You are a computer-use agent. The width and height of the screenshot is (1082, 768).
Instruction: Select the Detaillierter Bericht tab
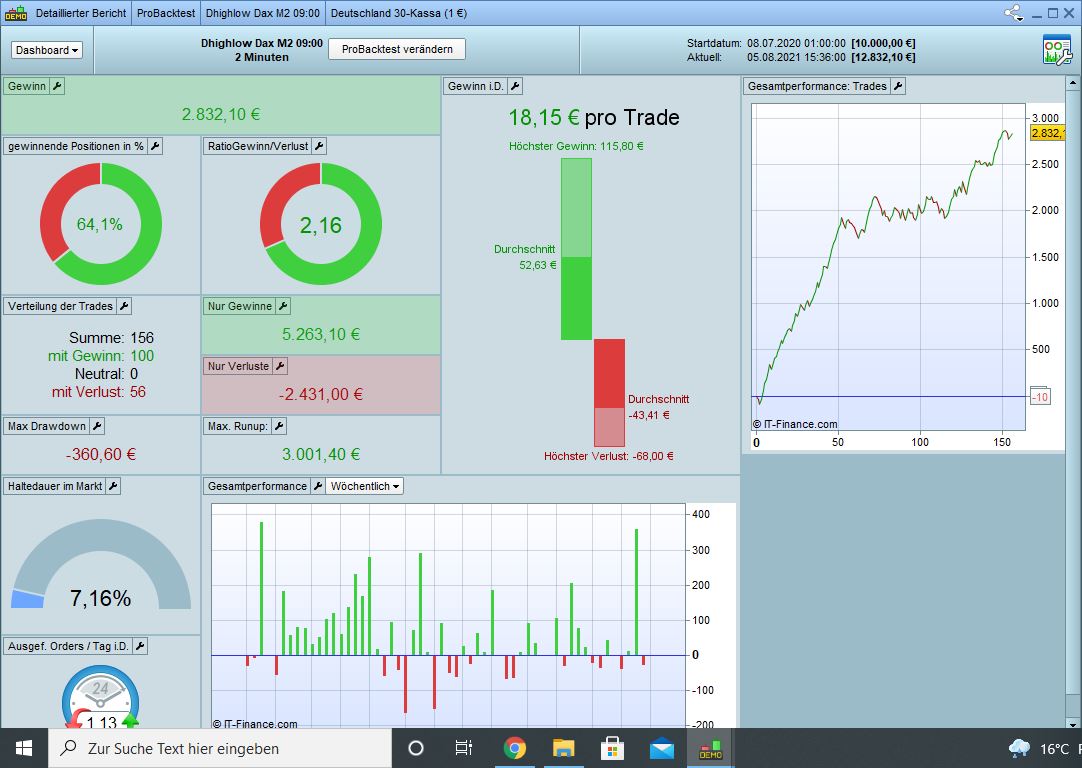[x=81, y=13]
